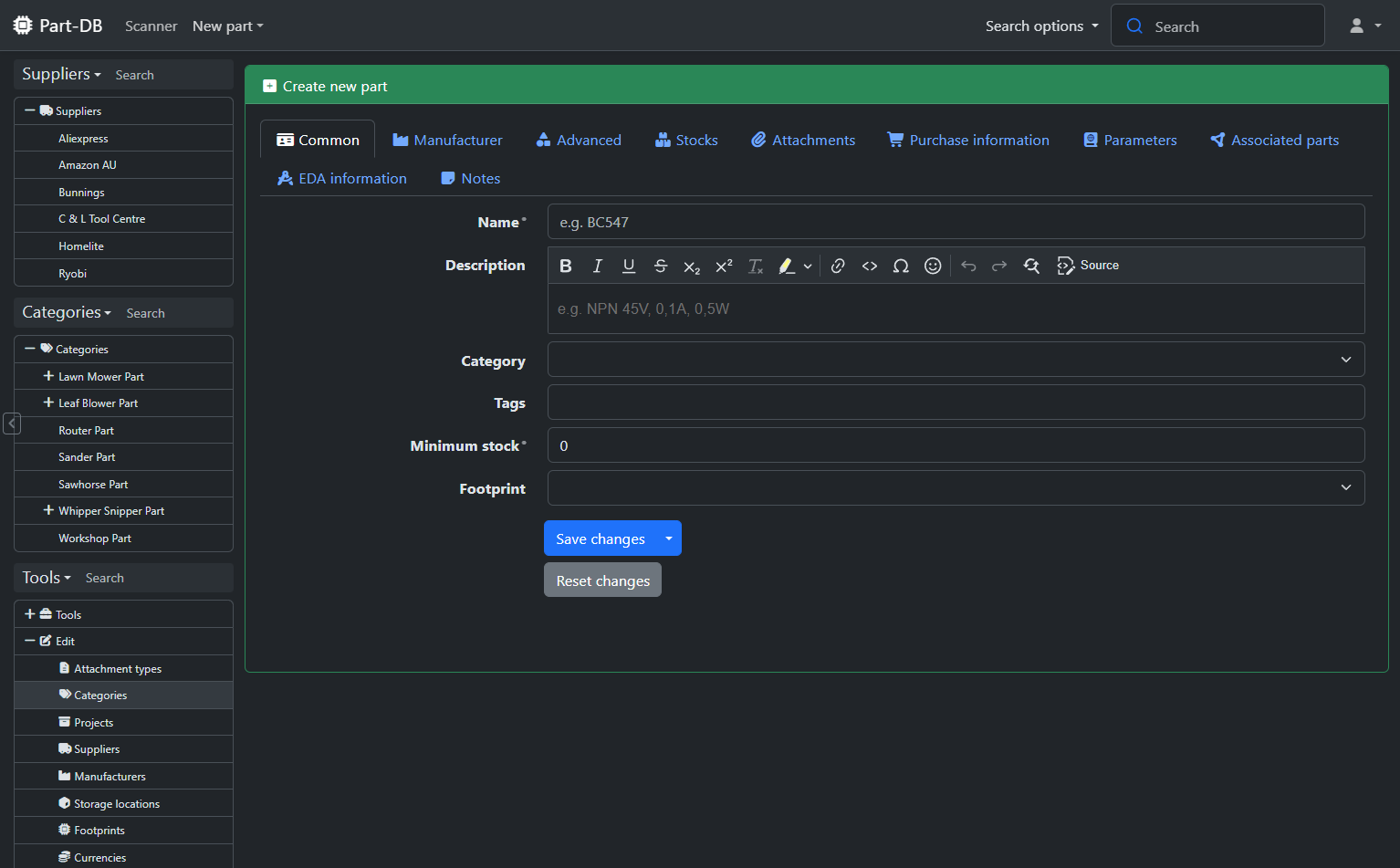The height and width of the screenshot is (868, 1400).
Task: Toggle italic formatting in description editor
Action: pos(597,266)
